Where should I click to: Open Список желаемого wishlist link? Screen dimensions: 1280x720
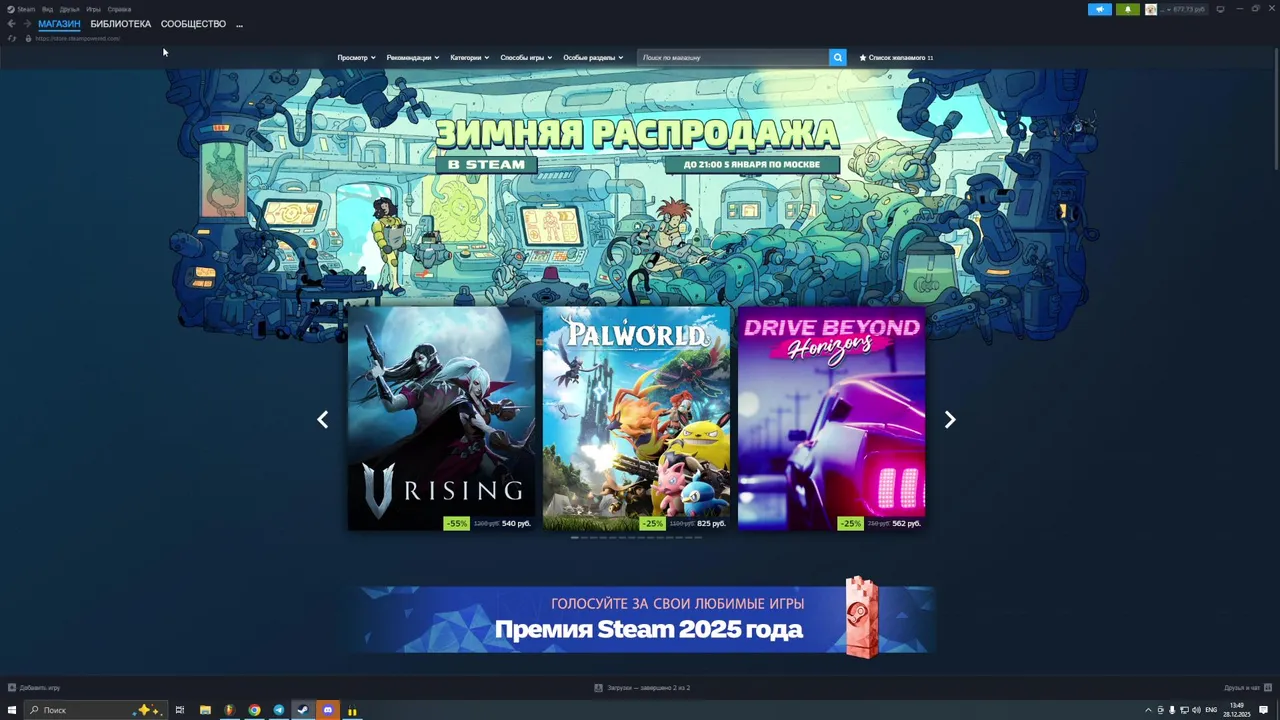pos(896,58)
